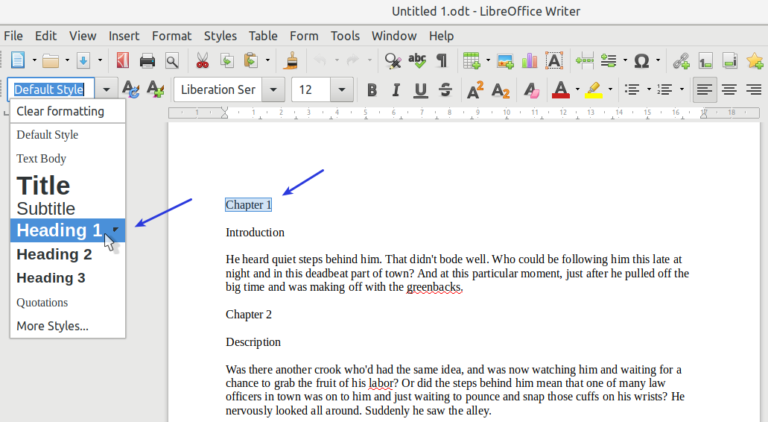Click the yellow highlighting color button
This screenshot has width=768, height=422.
pyautogui.click(x=594, y=90)
